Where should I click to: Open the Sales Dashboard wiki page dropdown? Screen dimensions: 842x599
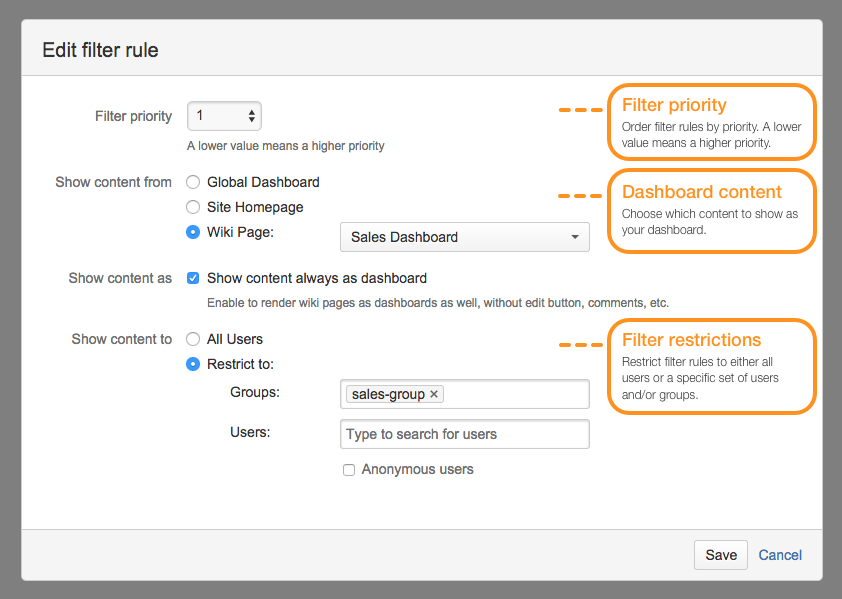click(x=465, y=237)
